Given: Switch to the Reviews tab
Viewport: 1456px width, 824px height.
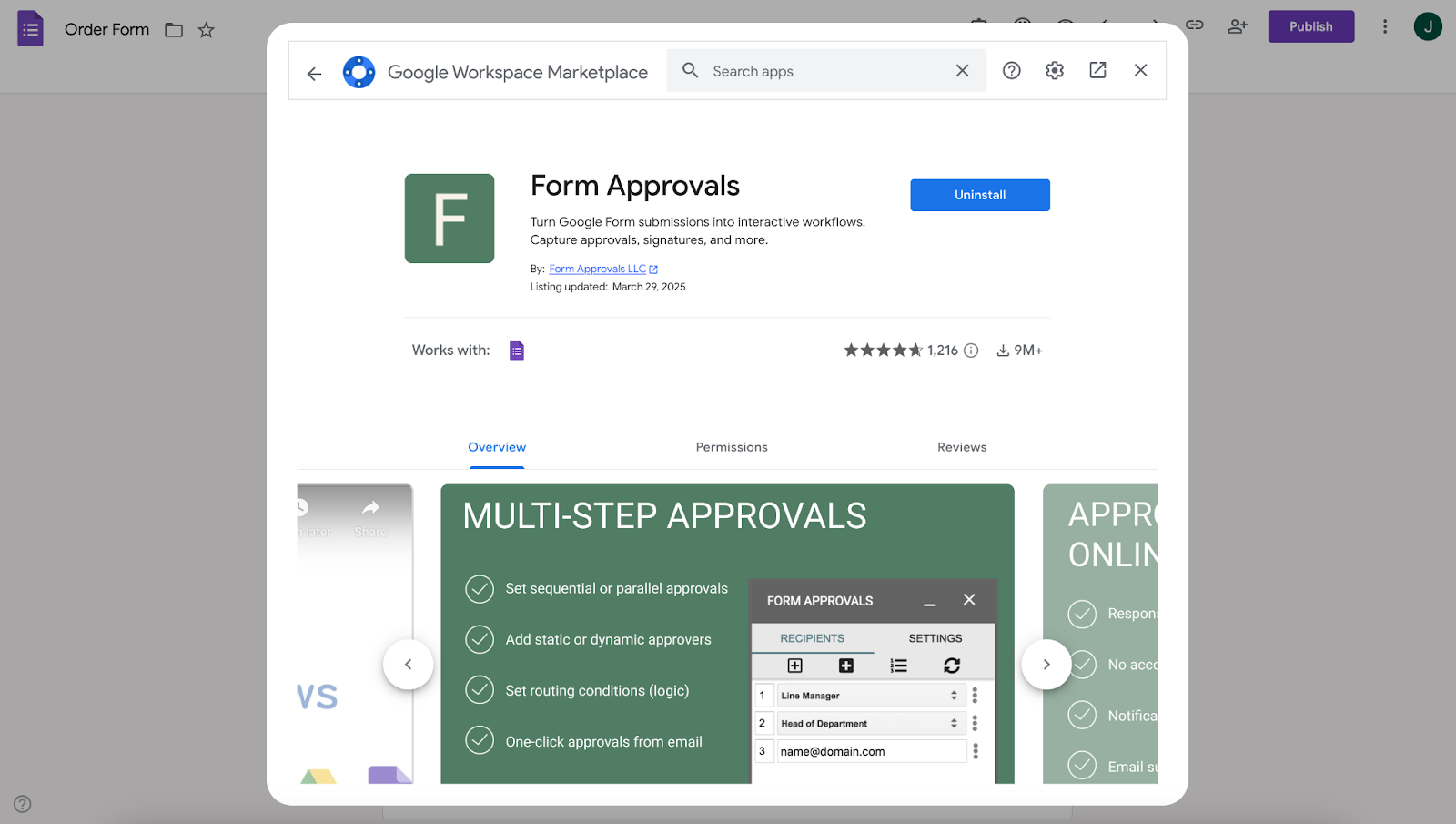Looking at the screenshot, I should pos(962,447).
